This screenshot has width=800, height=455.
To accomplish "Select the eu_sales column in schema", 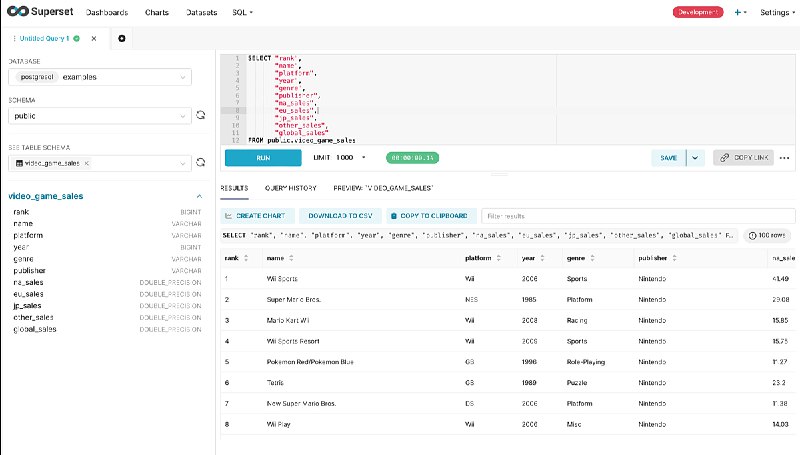I will click(28, 294).
